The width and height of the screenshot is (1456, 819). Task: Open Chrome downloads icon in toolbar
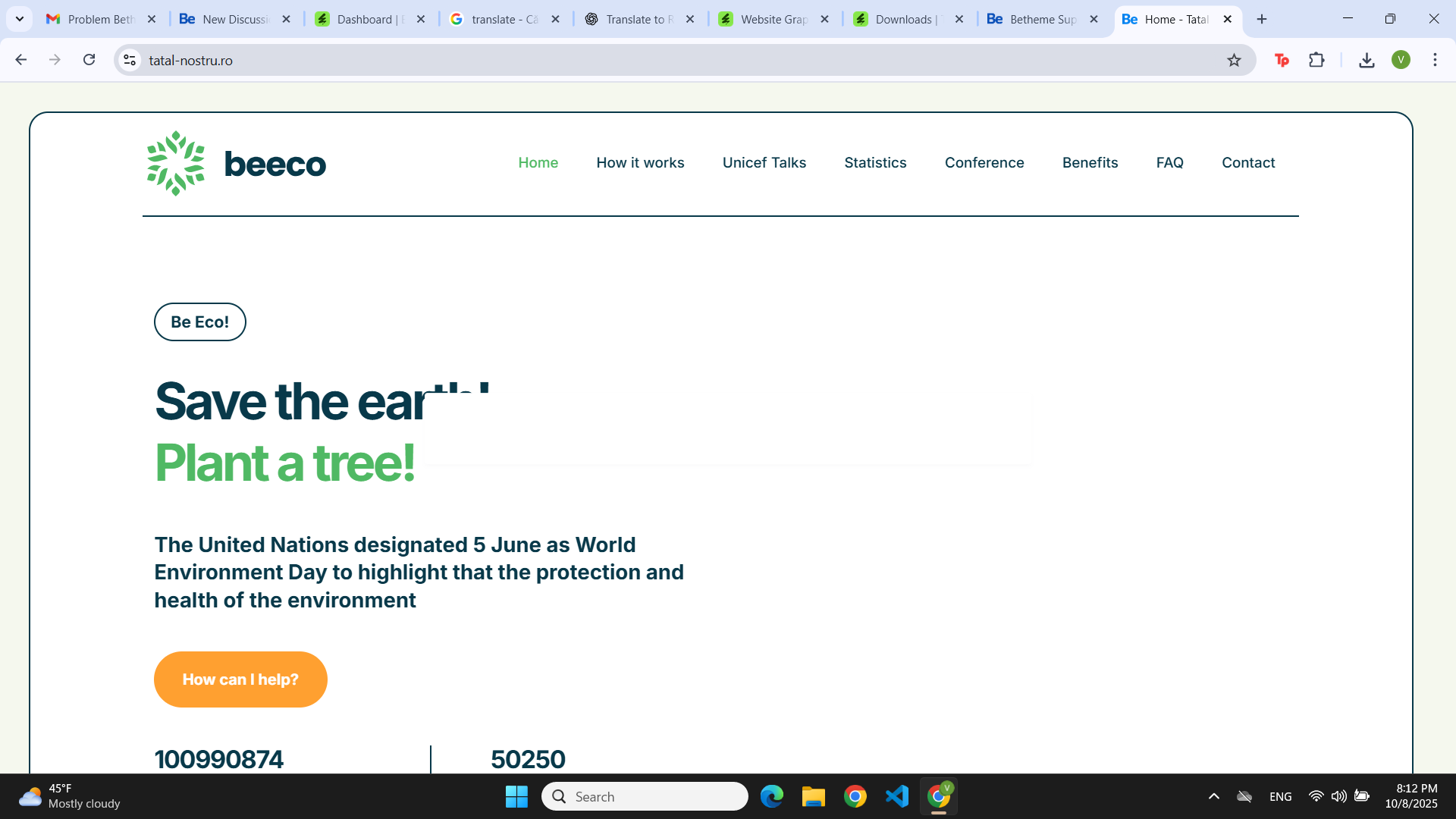tap(1367, 60)
